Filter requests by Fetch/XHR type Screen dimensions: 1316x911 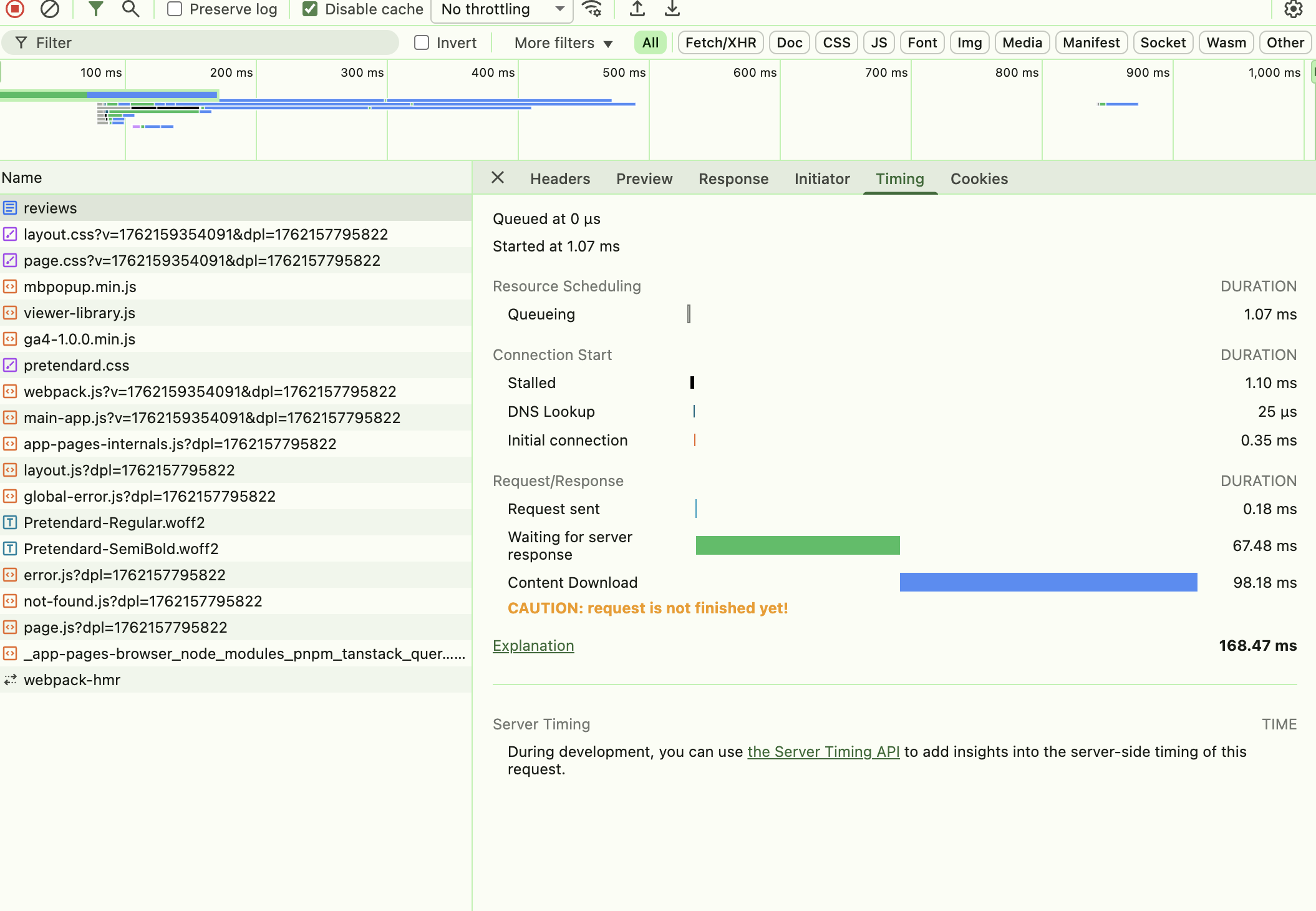click(720, 42)
